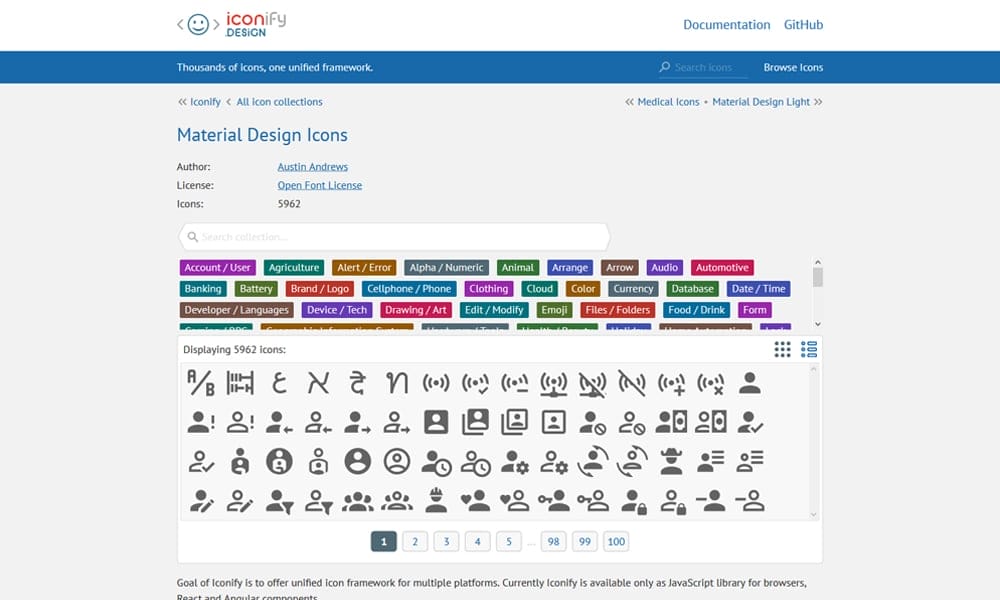The image size is (1000, 600).
Task: Click the icon grid scroll-down arrow
Action: pos(813,515)
